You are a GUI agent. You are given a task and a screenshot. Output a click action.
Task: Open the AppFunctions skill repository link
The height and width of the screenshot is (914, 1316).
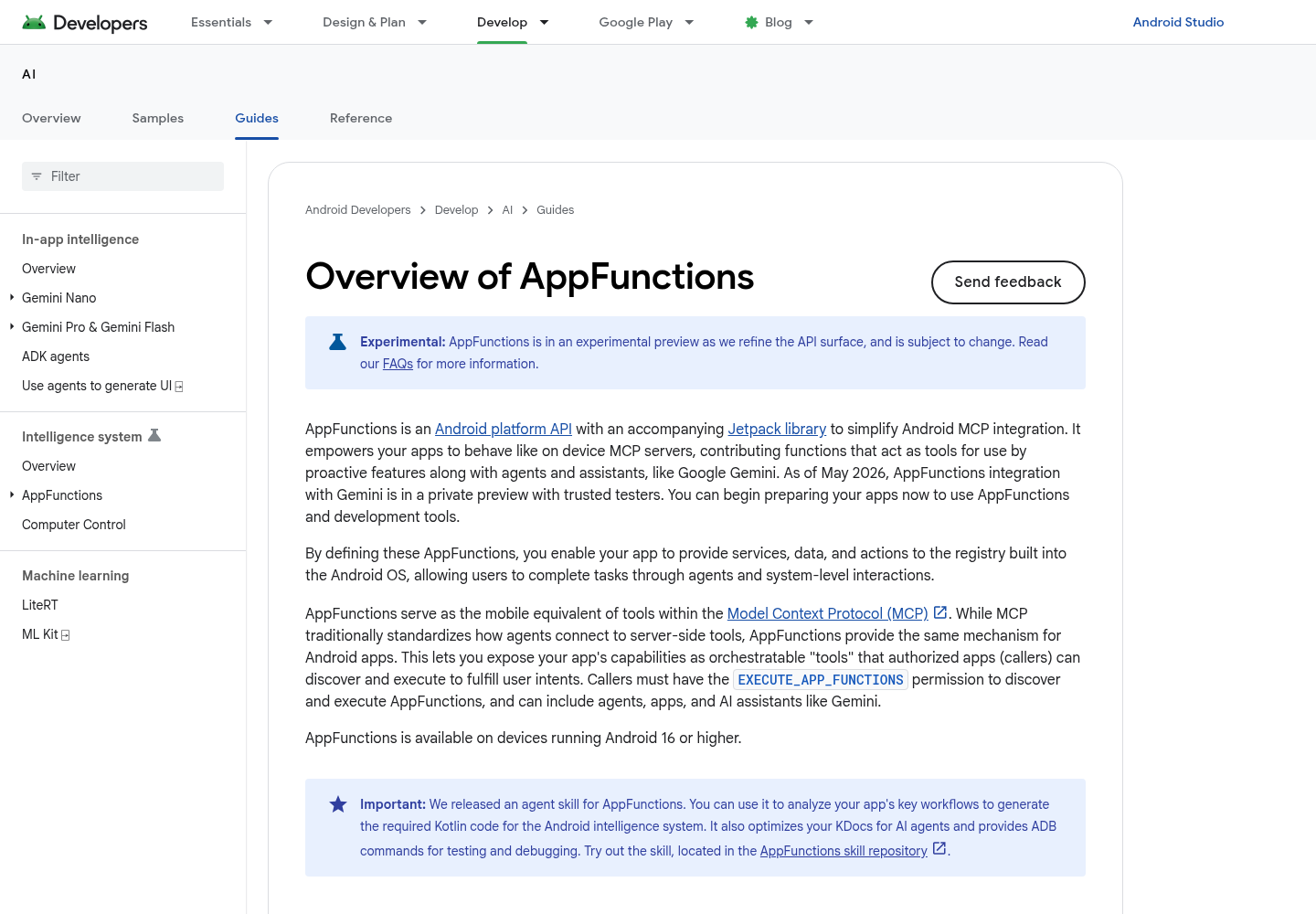coord(844,851)
